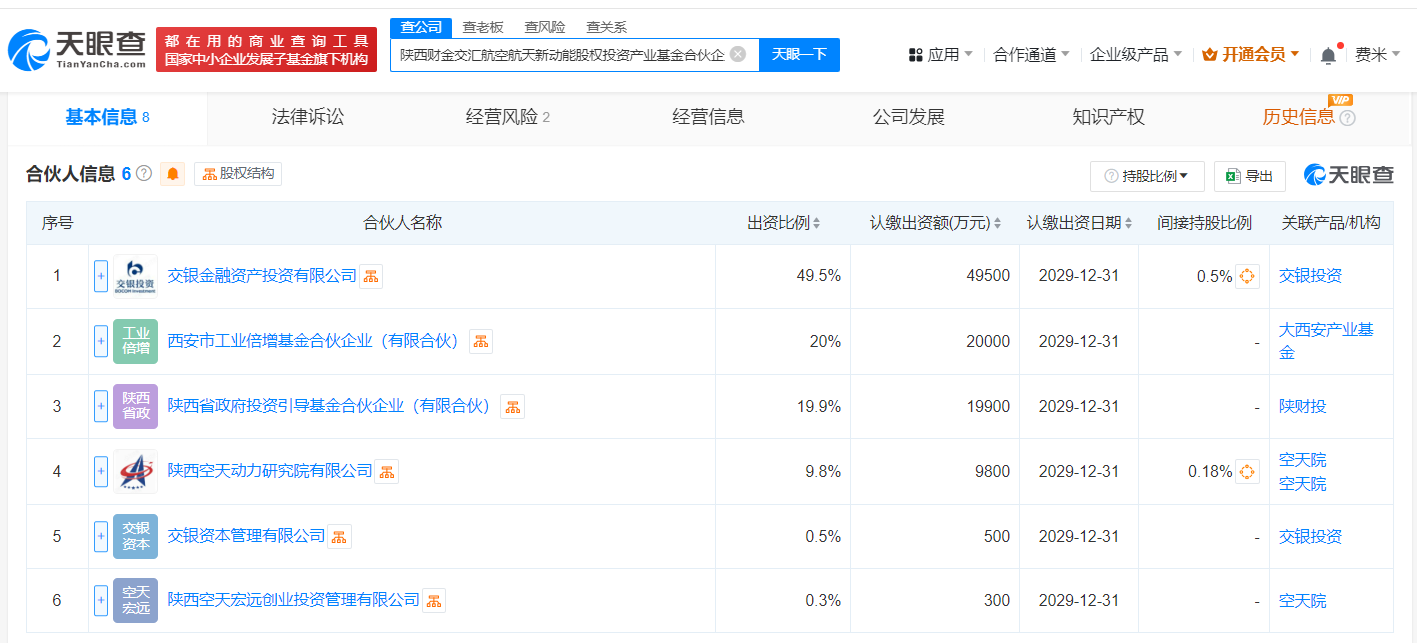This screenshot has width=1417, height=643.
Task: Sort by 认缴出资额 column
Action: [935, 223]
